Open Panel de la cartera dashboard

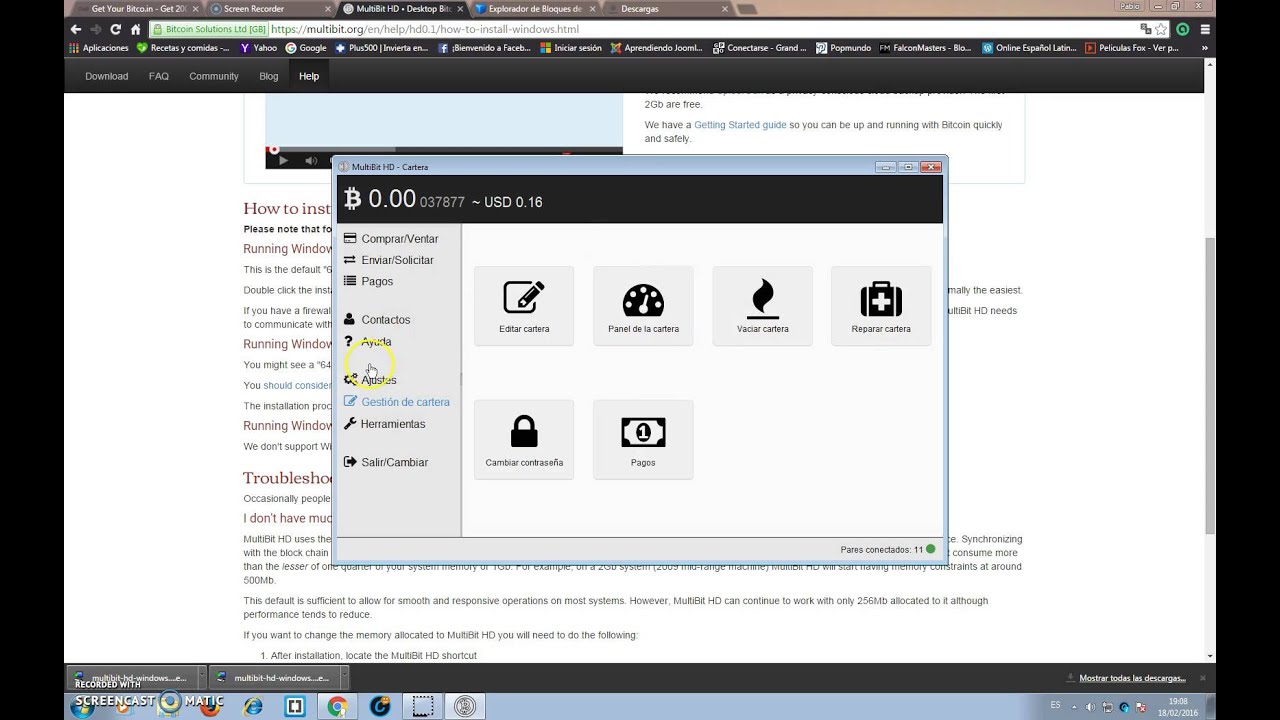click(643, 306)
